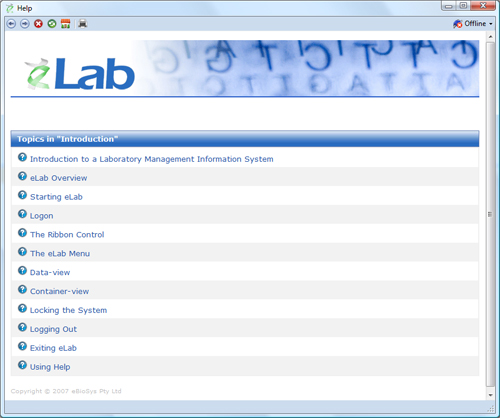The image size is (500, 418).
Task: Open The eLab Menu topic
Action: click(60, 254)
